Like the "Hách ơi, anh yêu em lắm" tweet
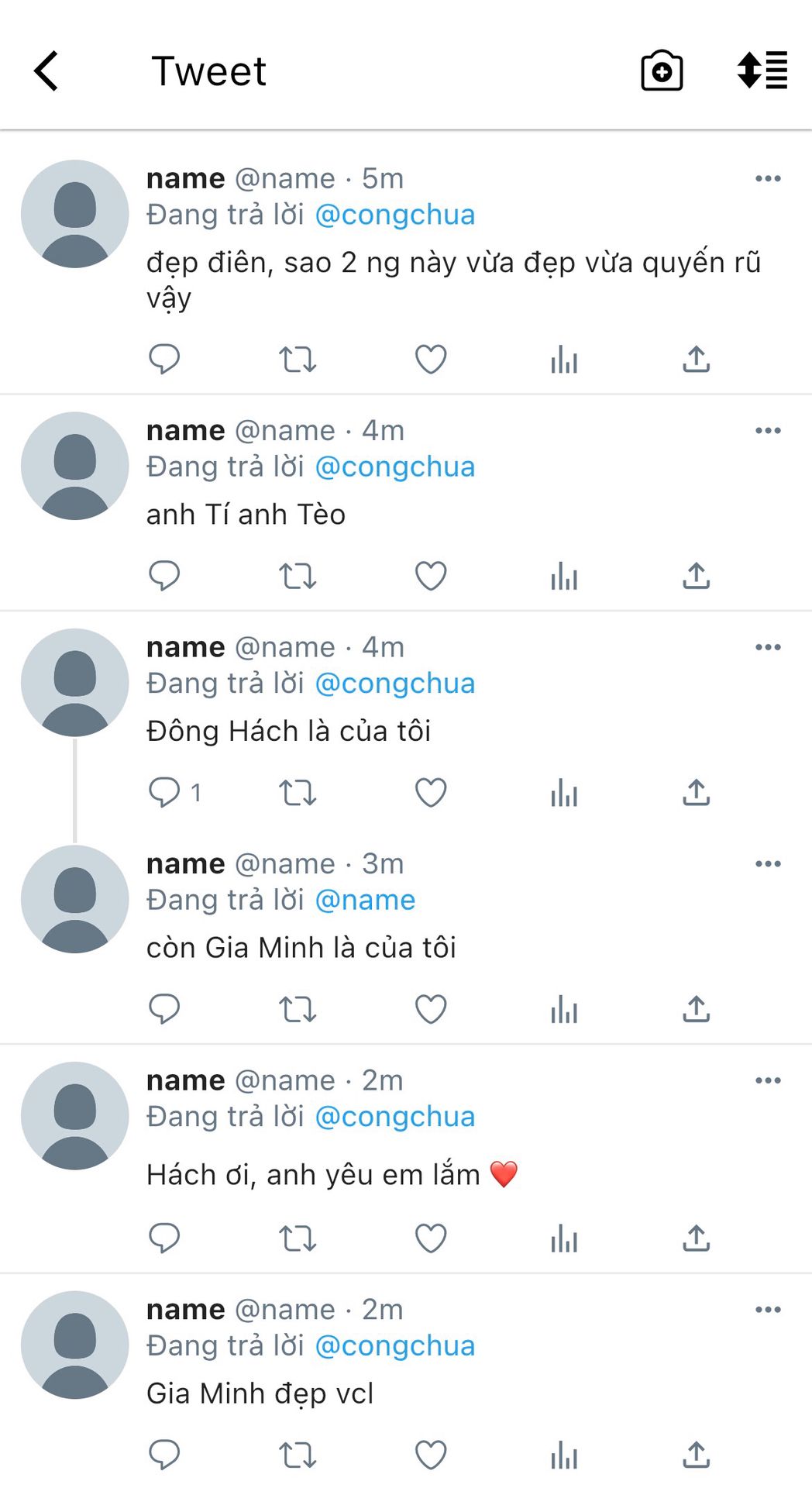The height and width of the screenshot is (1488, 812). pos(431,1238)
